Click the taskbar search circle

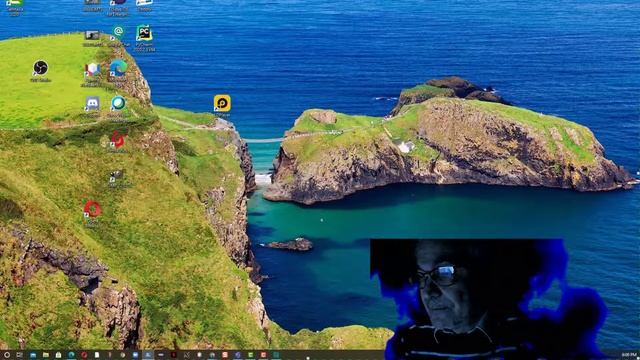tap(7, 355)
